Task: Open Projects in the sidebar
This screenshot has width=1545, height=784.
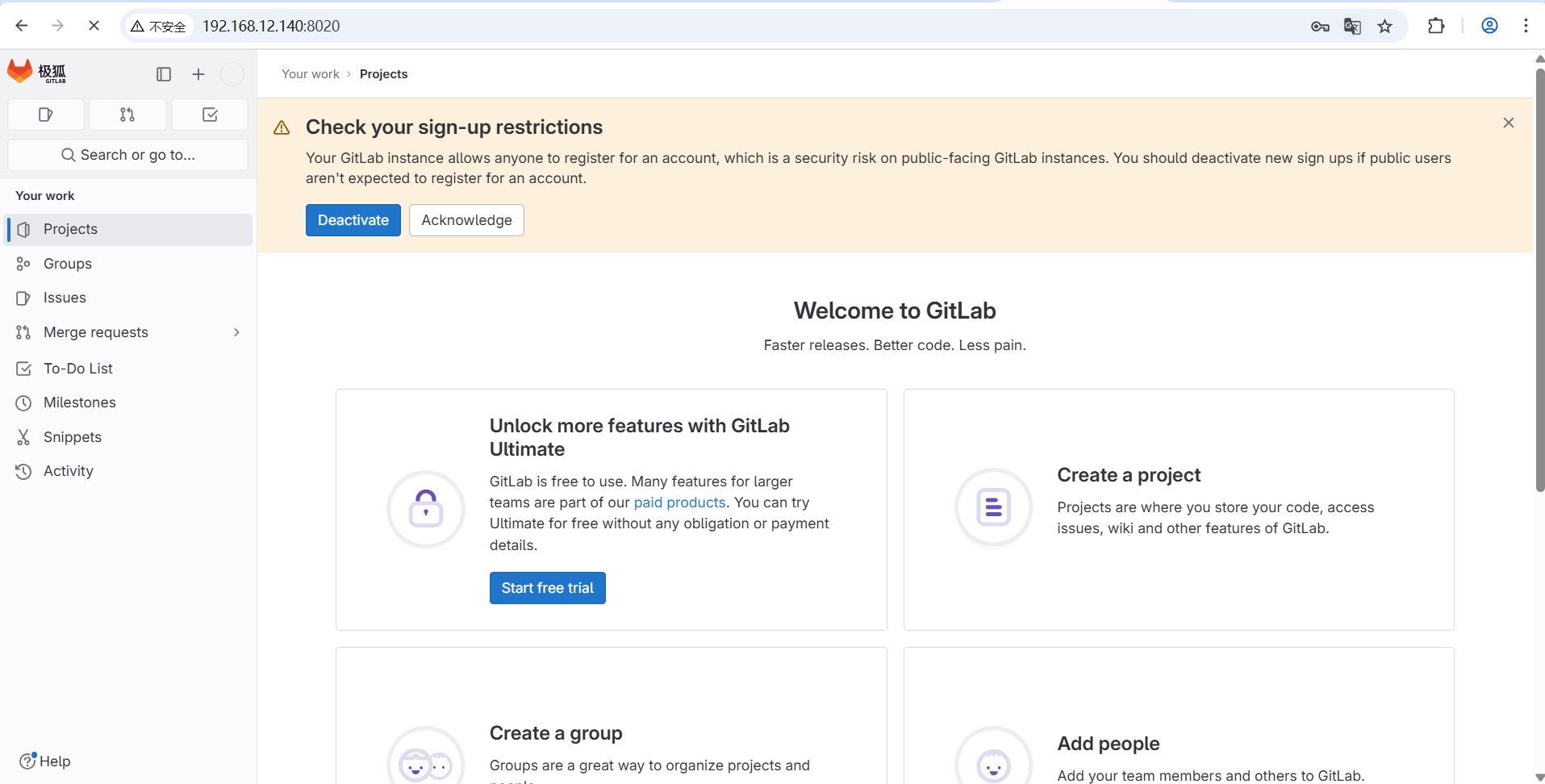Action: (129, 230)
